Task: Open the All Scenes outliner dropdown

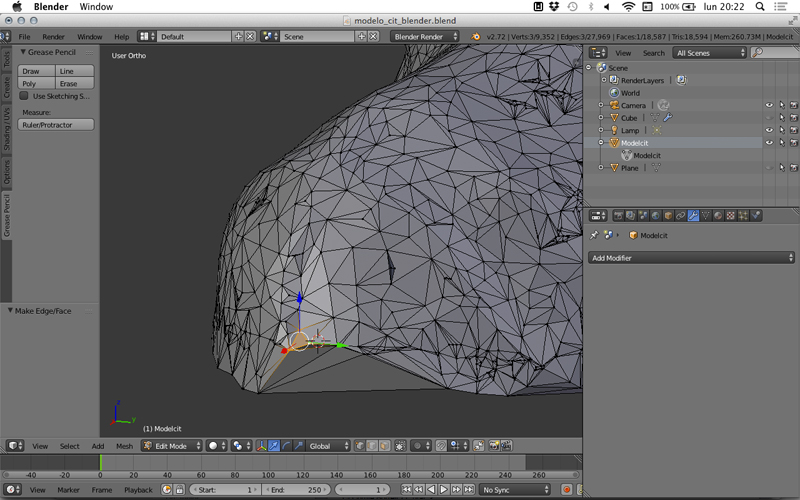Action: coord(710,53)
